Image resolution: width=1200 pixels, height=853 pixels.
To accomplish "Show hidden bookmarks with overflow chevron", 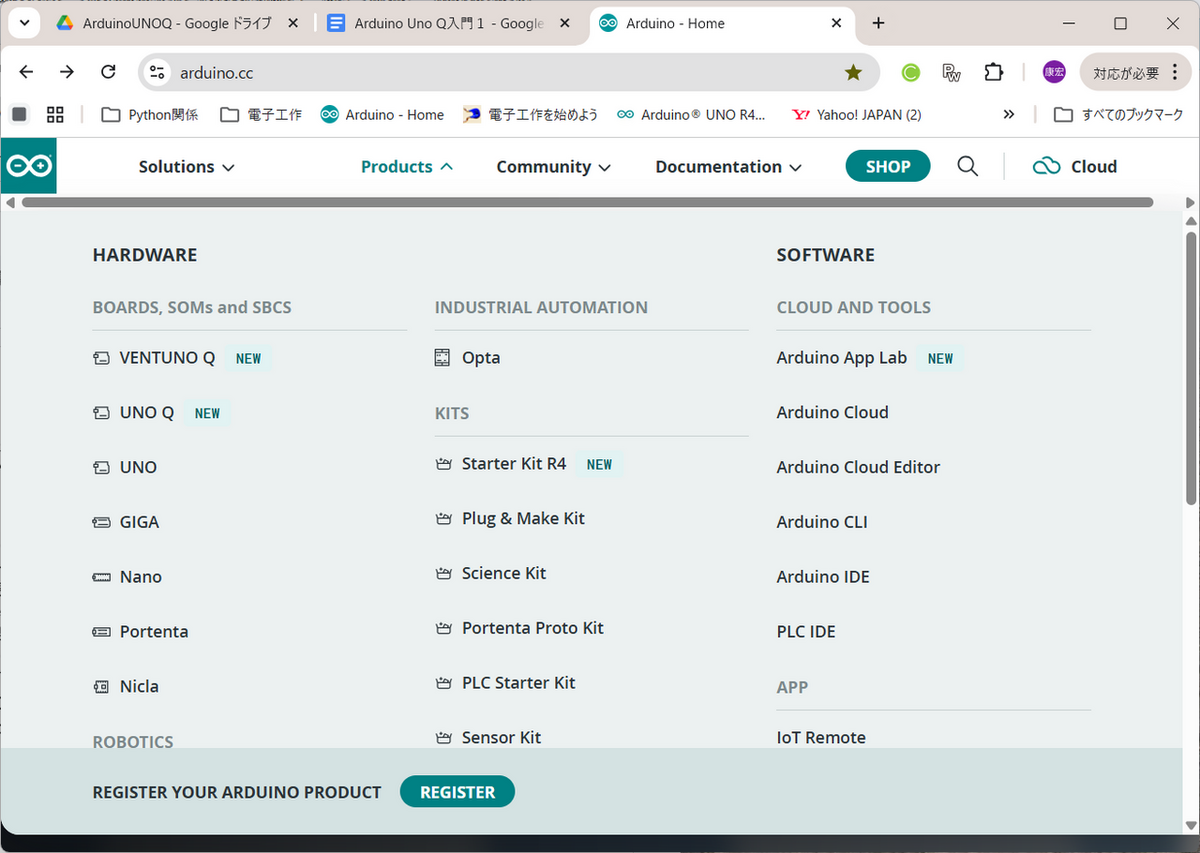I will coord(1009,115).
